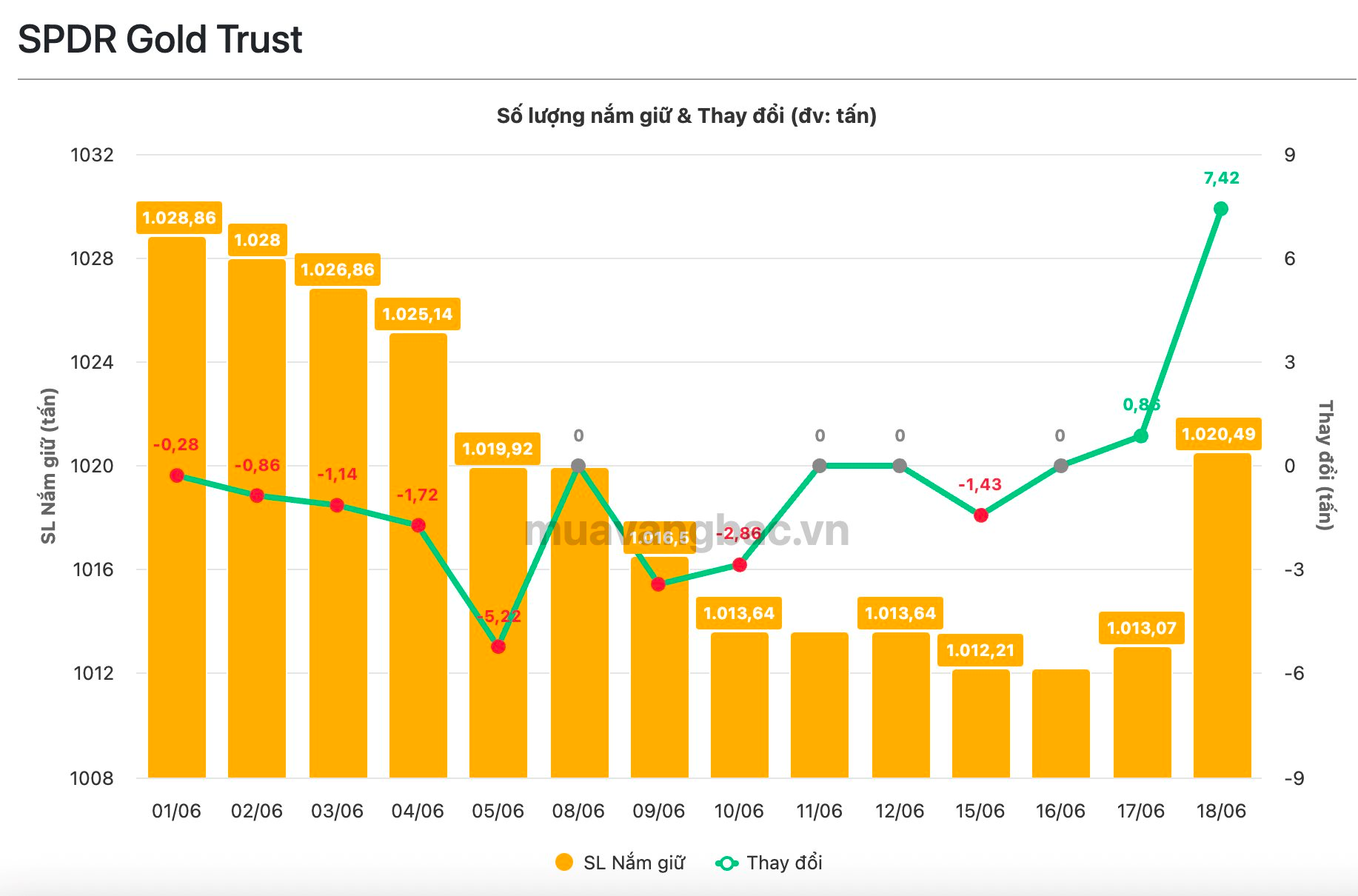1358x896 pixels.
Task: Click the green 0,86 point on 17/06
Action: pyautogui.click(x=1141, y=436)
